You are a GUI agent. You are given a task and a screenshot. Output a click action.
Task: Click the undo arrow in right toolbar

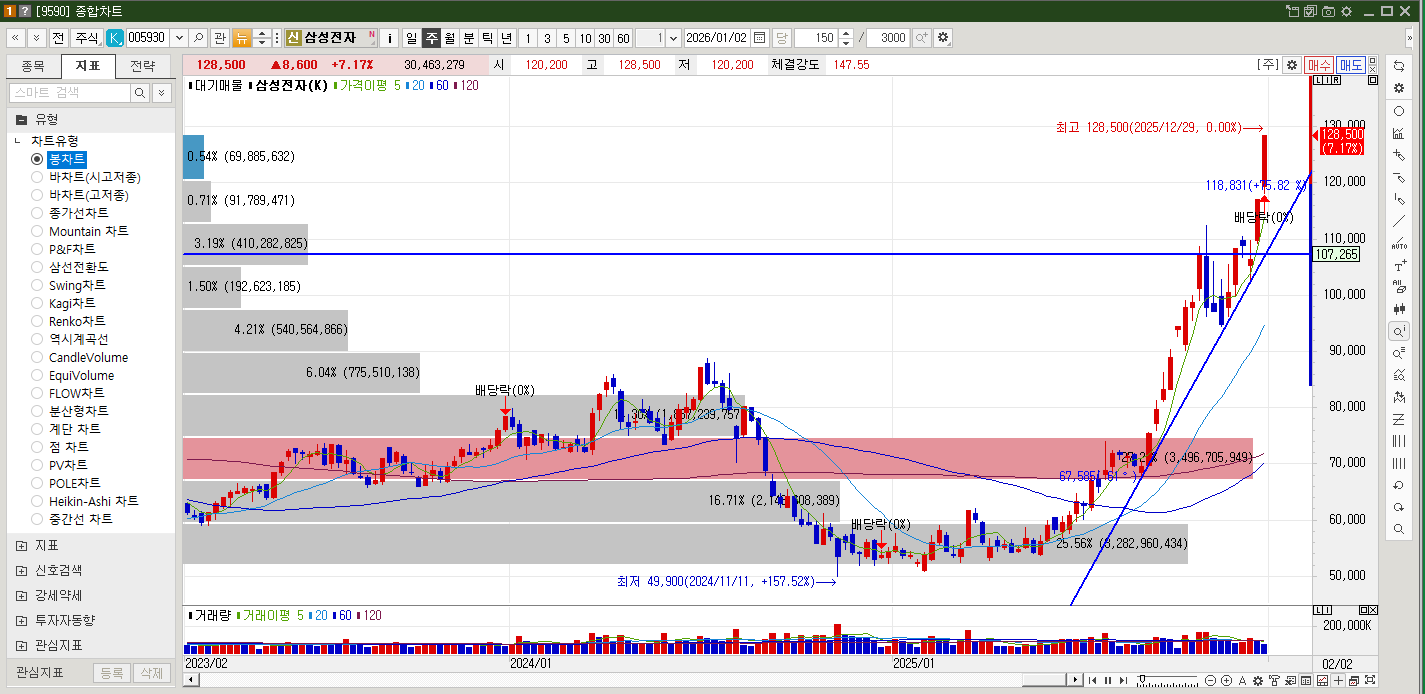[x=1399, y=485]
